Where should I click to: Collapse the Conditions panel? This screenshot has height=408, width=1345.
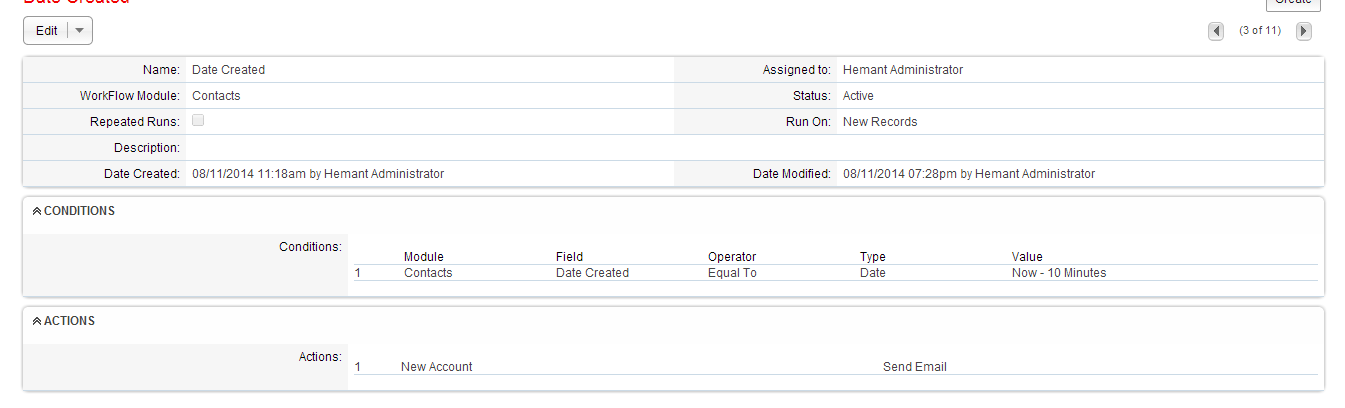click(x=37, y=211)
